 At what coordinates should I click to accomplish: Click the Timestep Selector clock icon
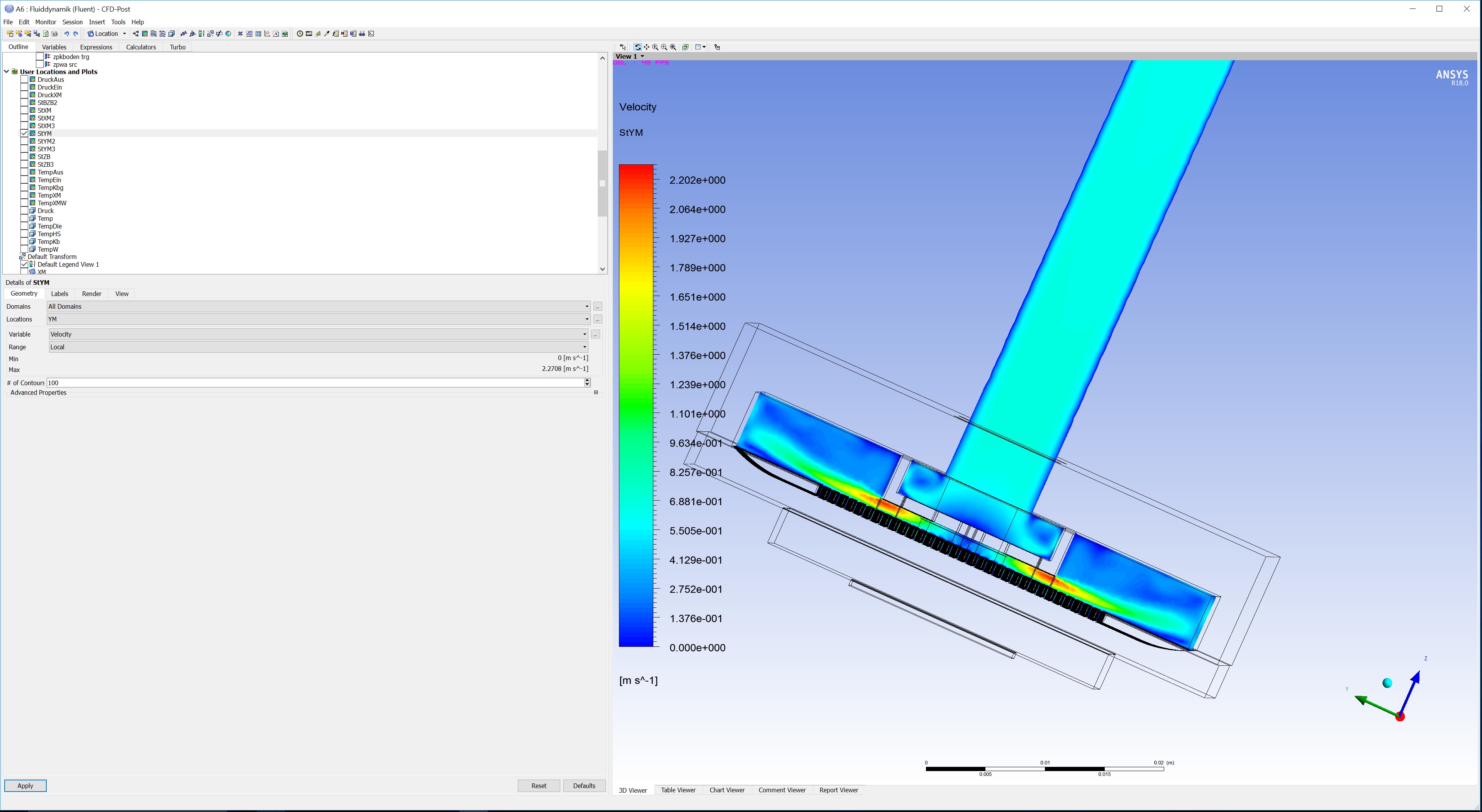[300, 34]
